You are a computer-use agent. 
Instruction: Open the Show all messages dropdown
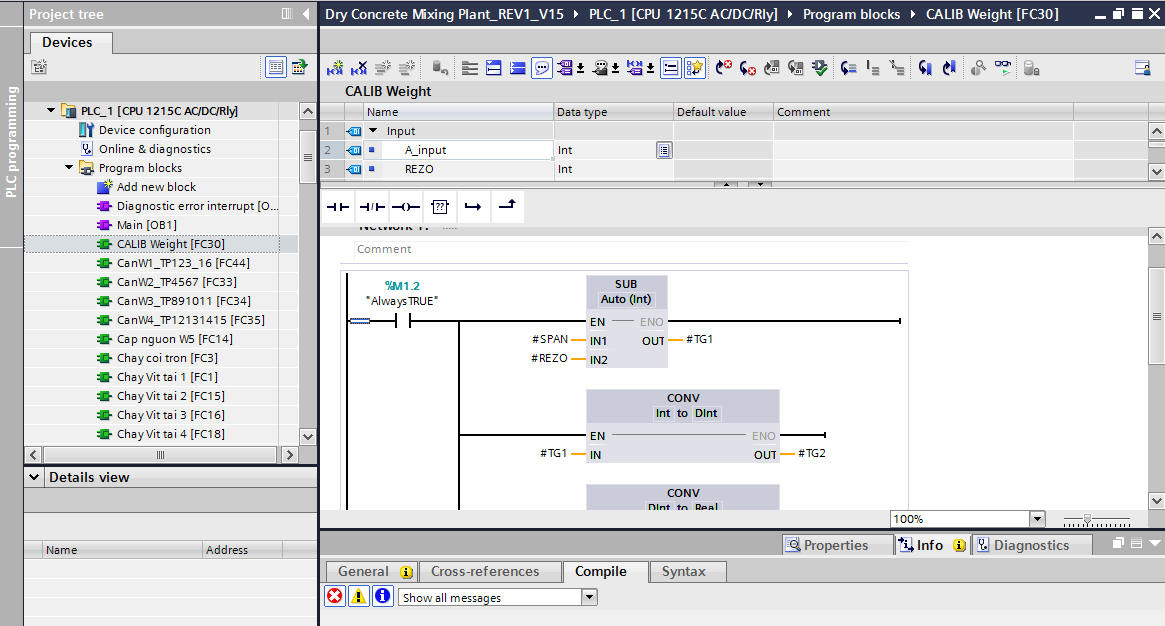tap(589, 597)
